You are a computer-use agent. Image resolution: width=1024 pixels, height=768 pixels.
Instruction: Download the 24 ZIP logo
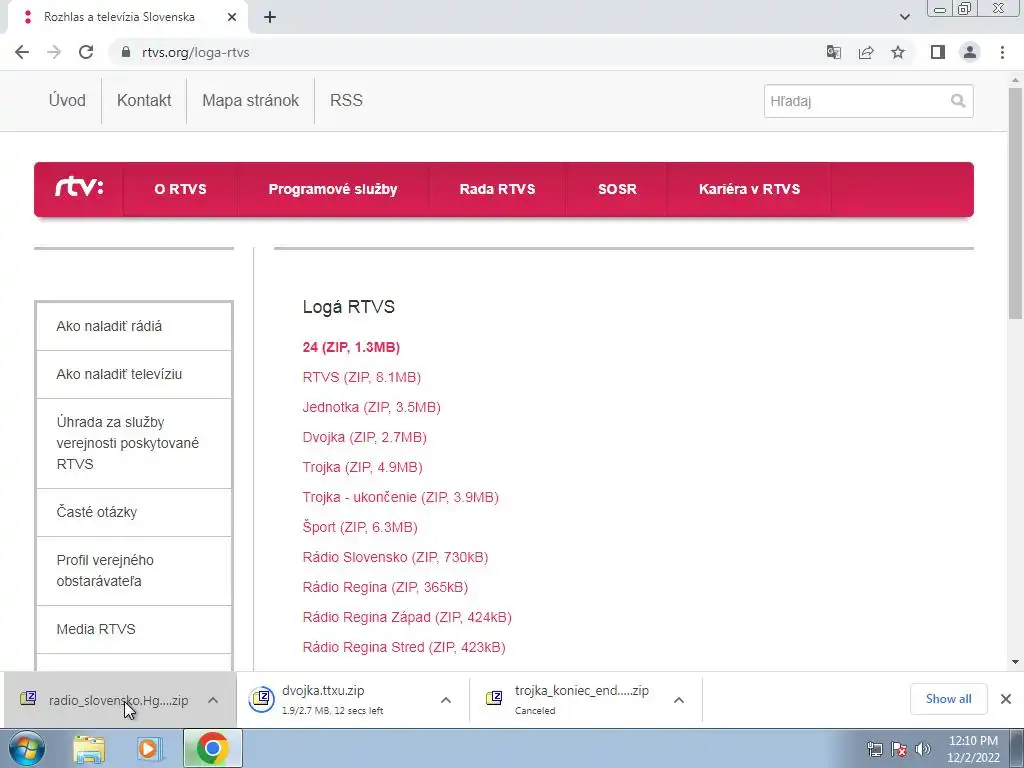pos(351,347)
